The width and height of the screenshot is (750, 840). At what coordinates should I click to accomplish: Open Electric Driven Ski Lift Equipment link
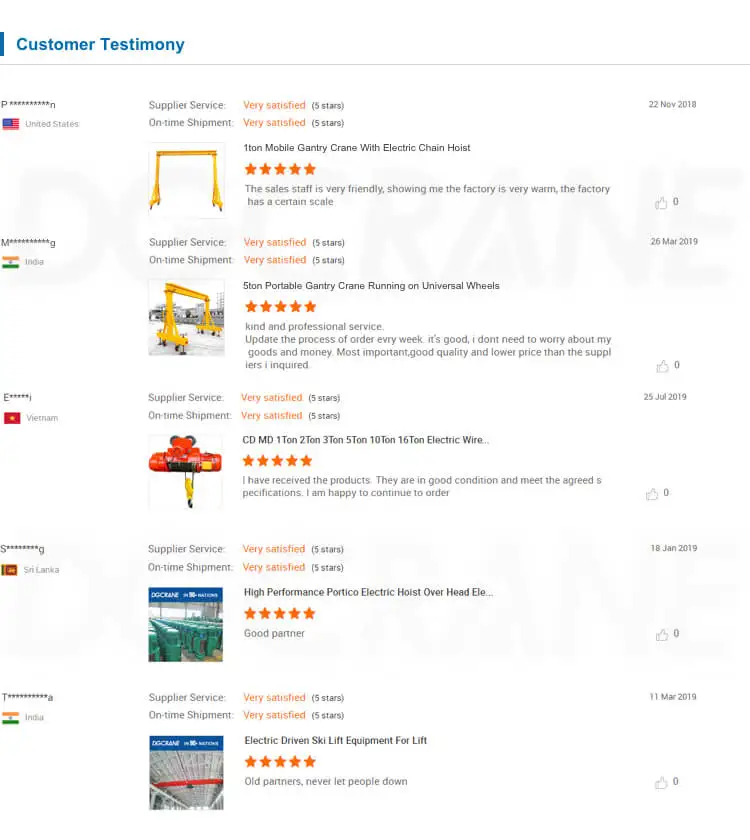pos(335,741)
